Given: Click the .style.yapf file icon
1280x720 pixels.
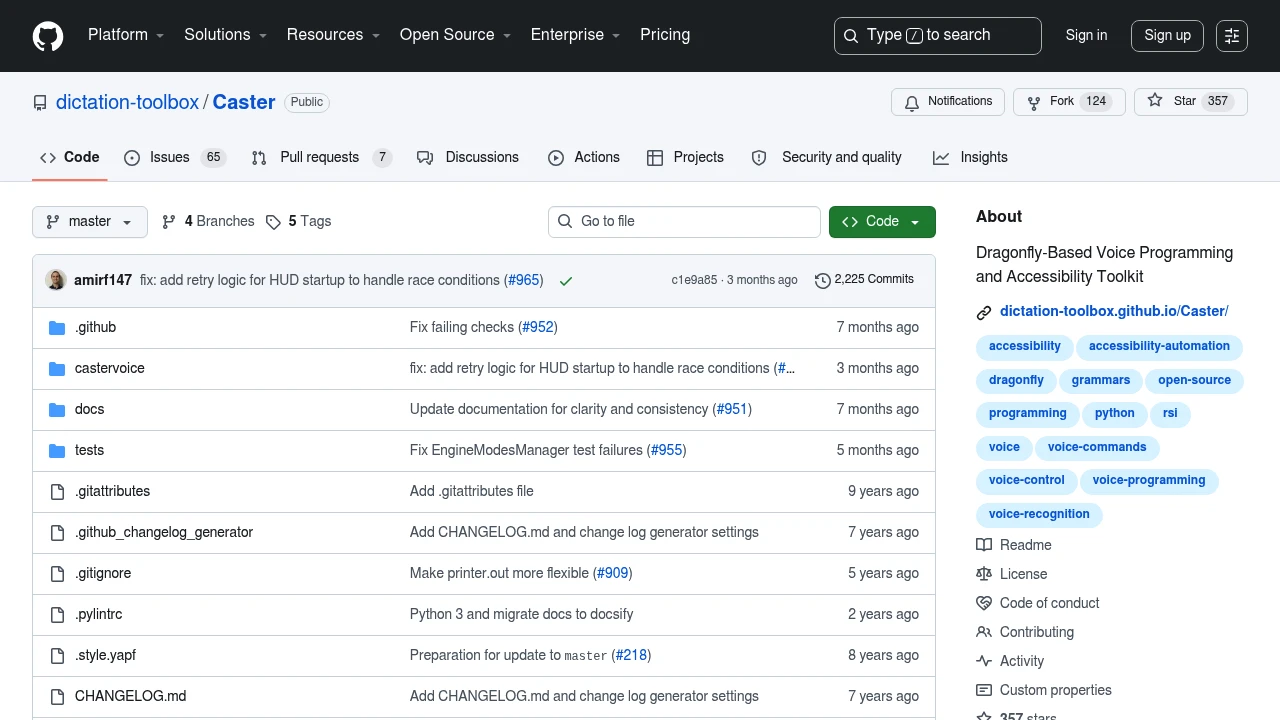Looking at the screenshot, I should 57,656.
